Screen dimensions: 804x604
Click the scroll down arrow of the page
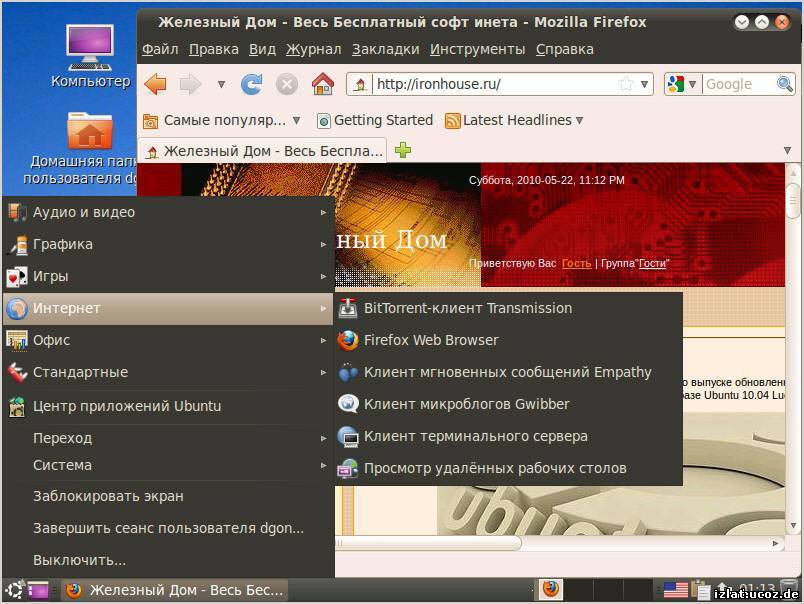tap(793, 526)
